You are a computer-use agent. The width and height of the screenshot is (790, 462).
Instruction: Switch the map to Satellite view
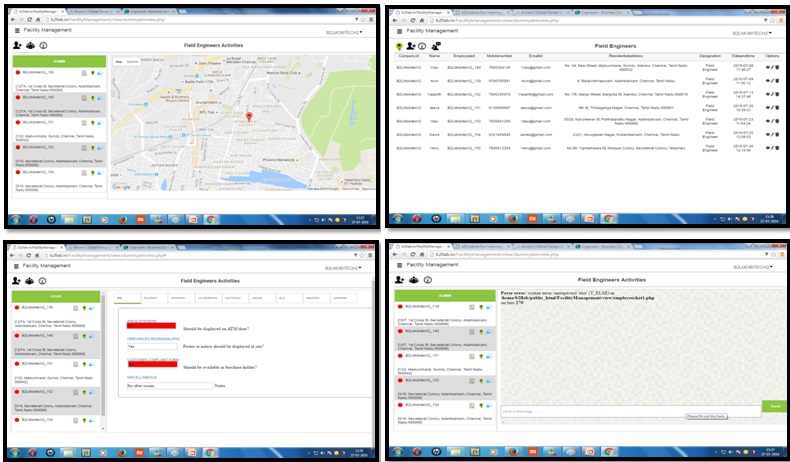[131, 62]
